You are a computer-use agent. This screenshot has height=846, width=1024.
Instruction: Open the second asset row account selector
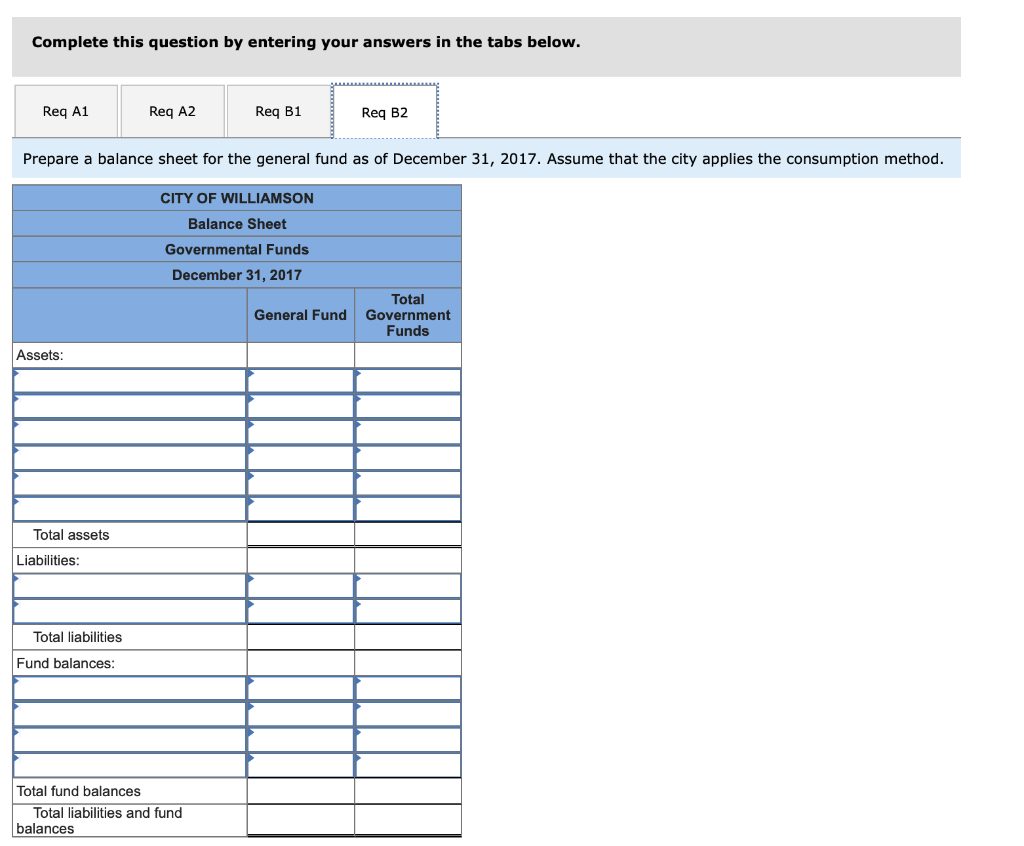point(128,405)
